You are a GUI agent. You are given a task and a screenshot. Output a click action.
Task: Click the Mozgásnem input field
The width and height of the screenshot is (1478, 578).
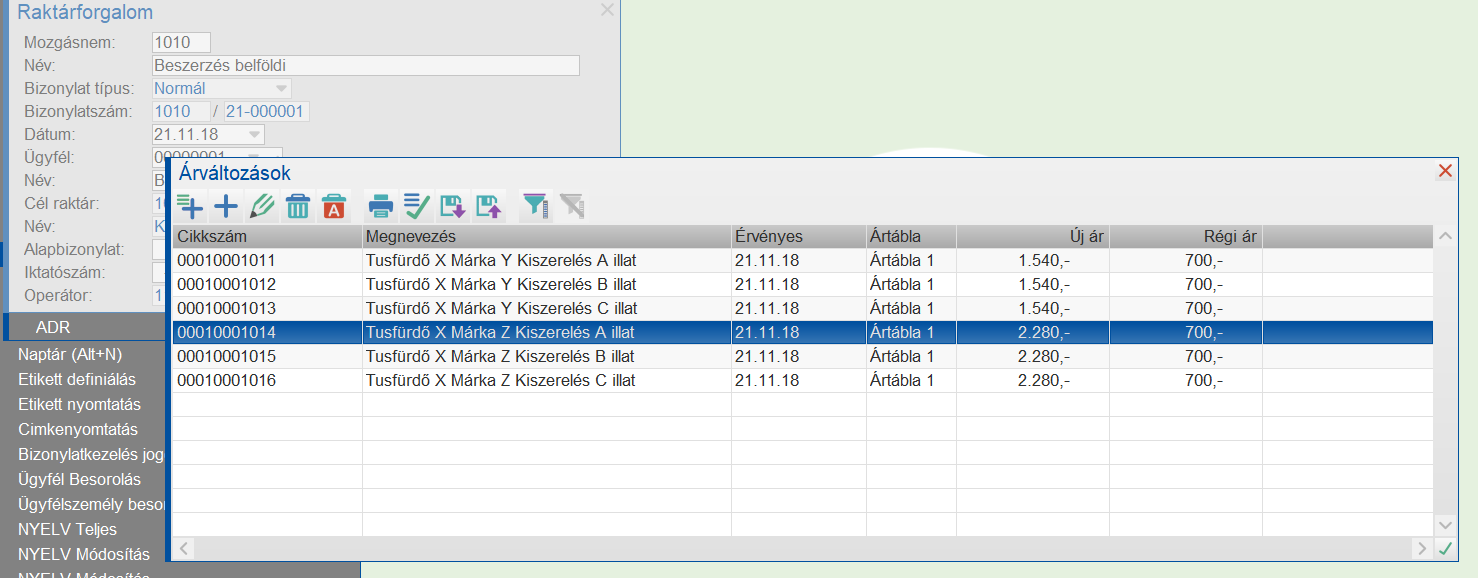181,42
